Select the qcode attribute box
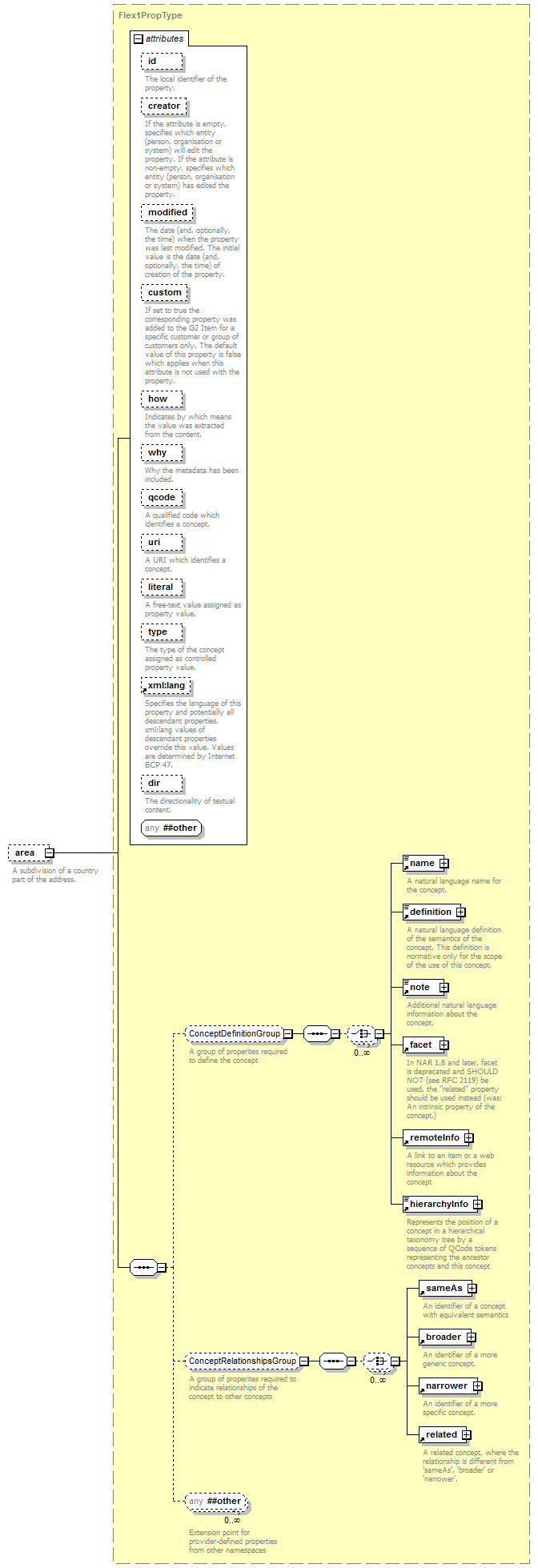The height and width of the screenshot is (1568, 538). tap(162, 498)
